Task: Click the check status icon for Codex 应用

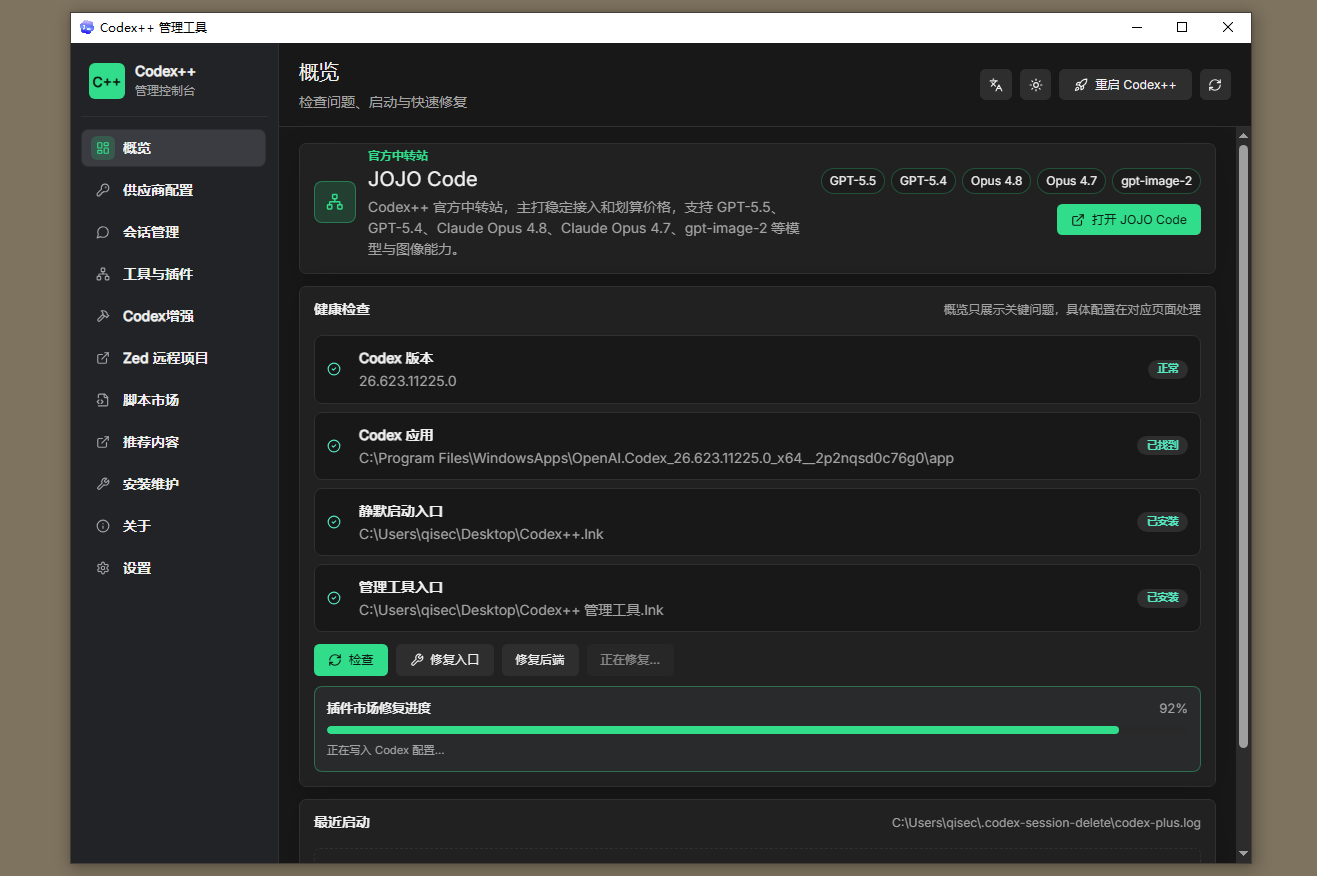Action: coord(334,446)
